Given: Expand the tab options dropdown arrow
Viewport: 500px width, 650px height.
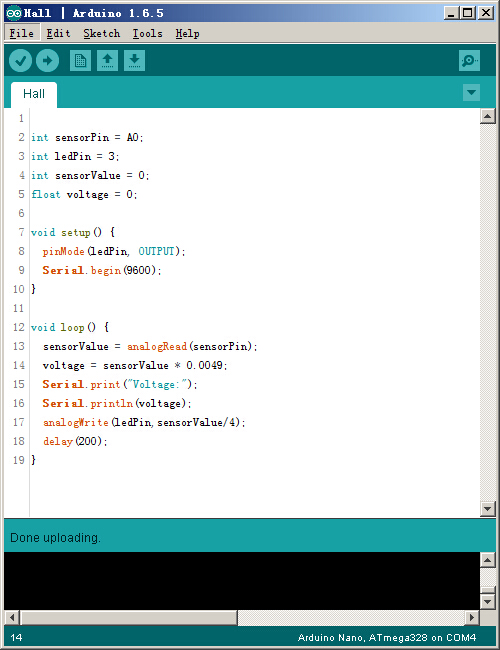Looking at the screenshot, I should click(471, 92).
